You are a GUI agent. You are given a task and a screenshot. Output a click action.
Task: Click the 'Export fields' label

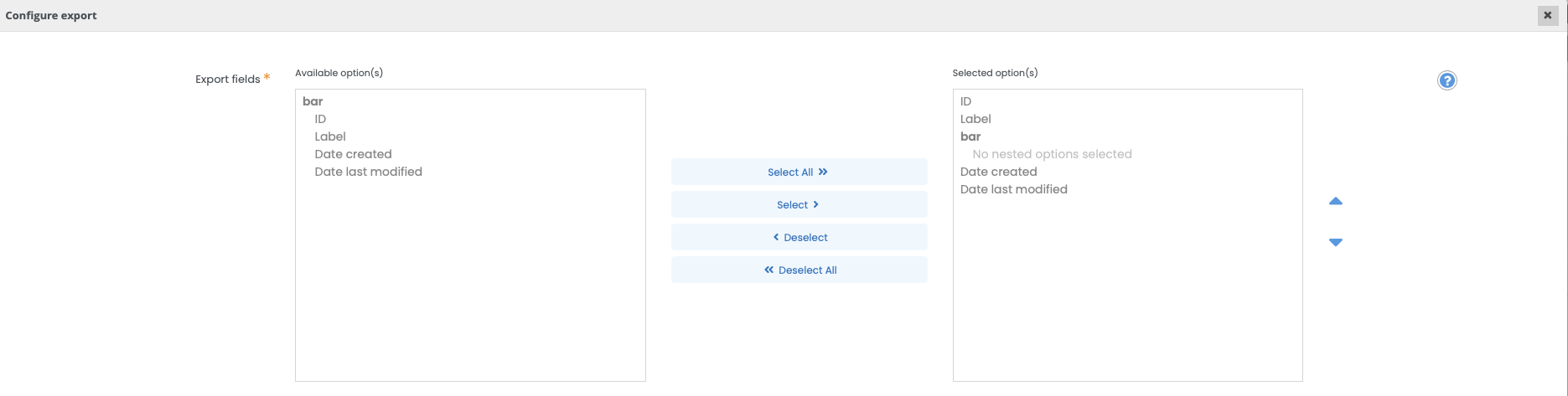pyautogui.click(x=228, y=79)
